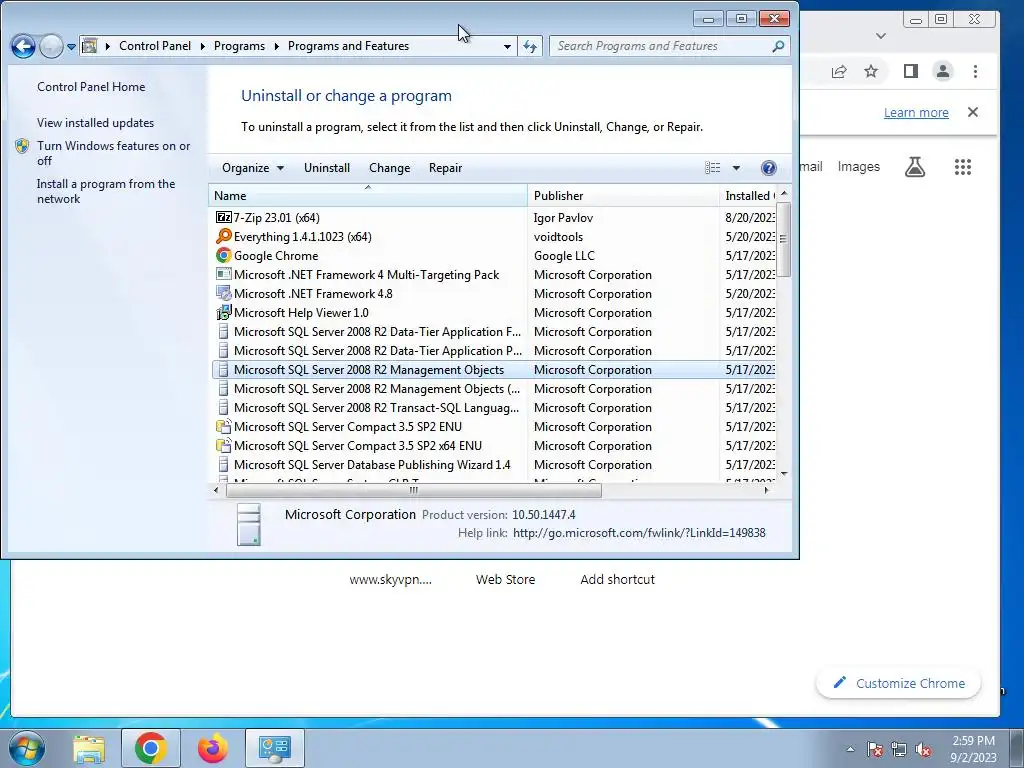
Task: Click the Add shortcut tile in Chrome
Action: point(617,579)
